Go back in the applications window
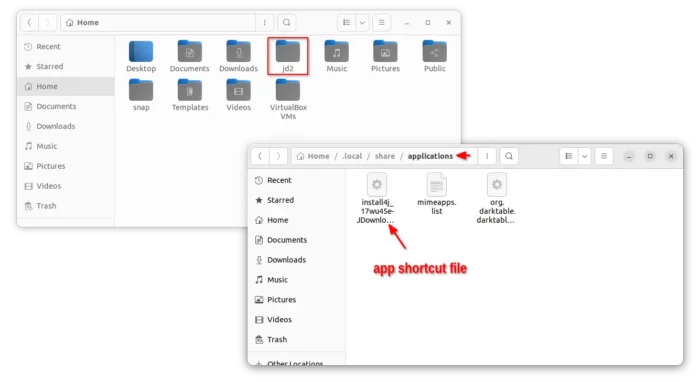 tap(260, 156)
